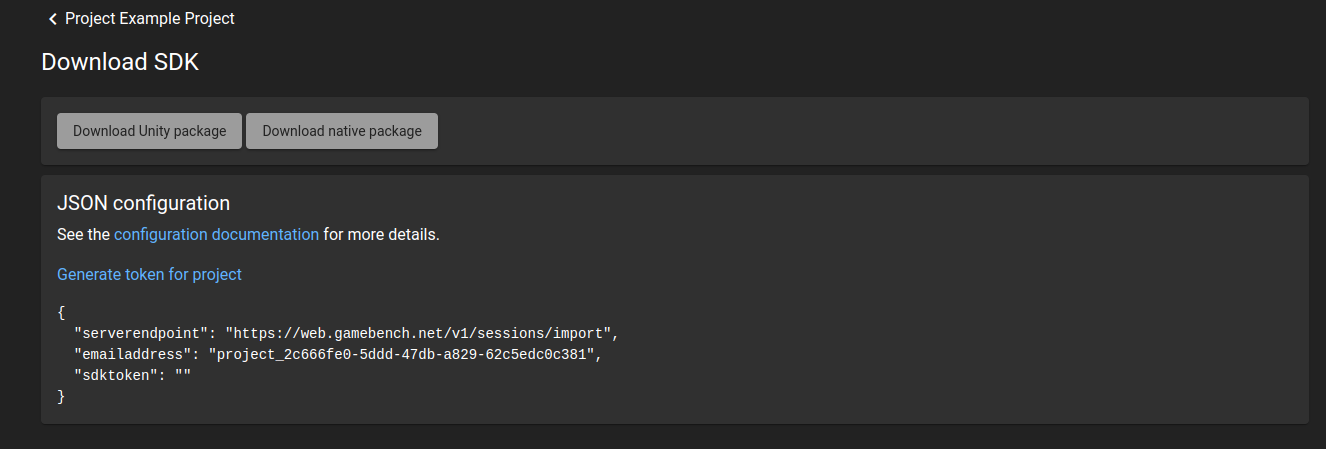Click empty area right of Download native package
The image size is (1326, 449).
870,131
